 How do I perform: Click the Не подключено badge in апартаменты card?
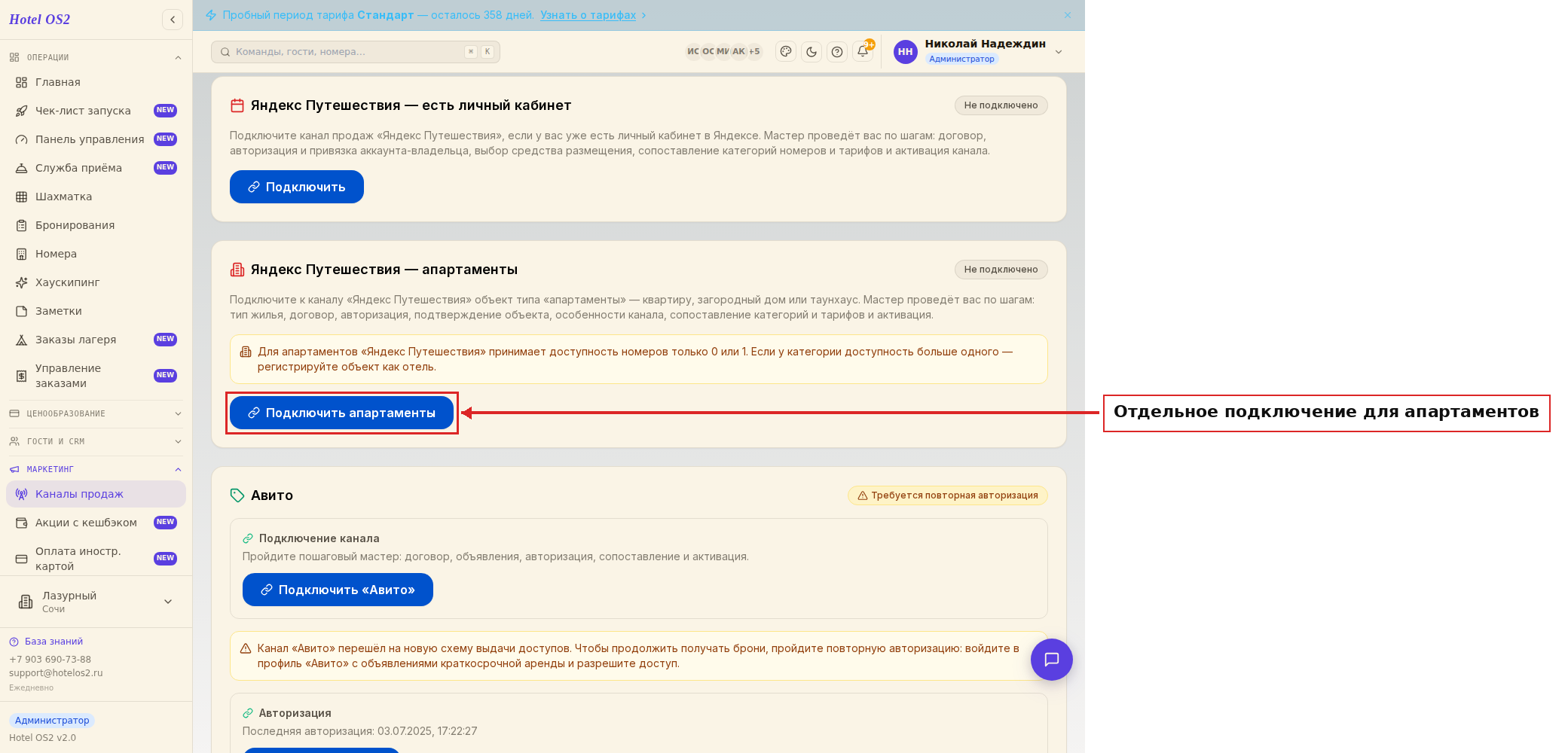pos(1001,270)
